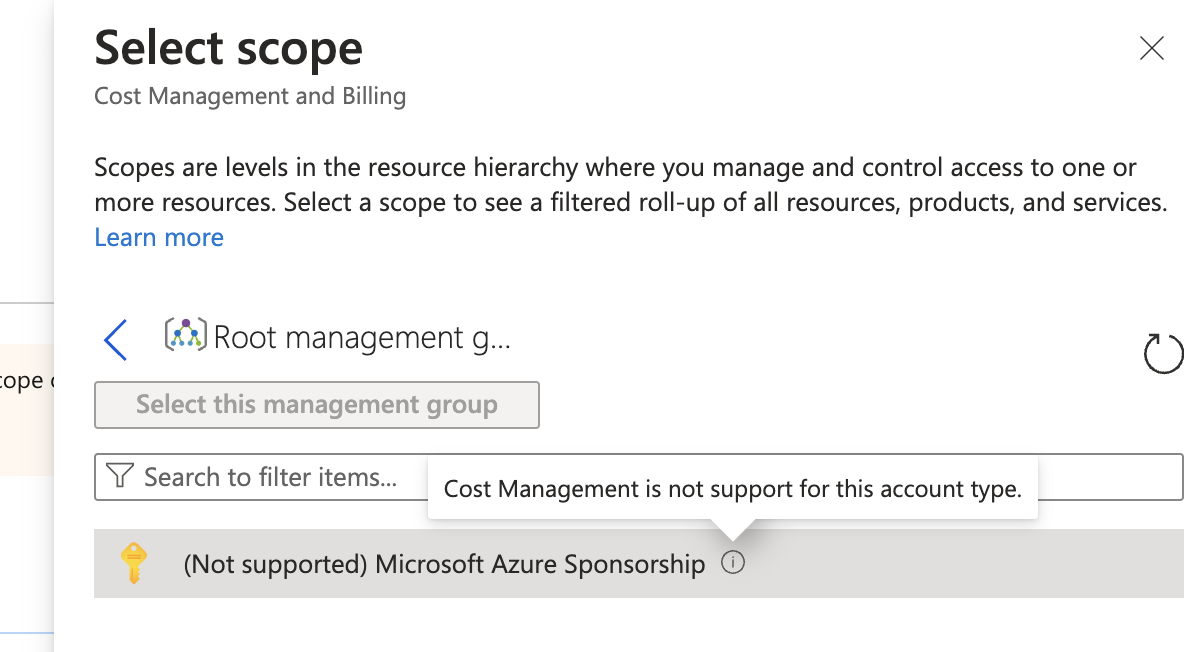This screenshot has width=1202, height=652.
Task: Click the Cost Management not supported tooltip
Action: (x=733, y=489)
